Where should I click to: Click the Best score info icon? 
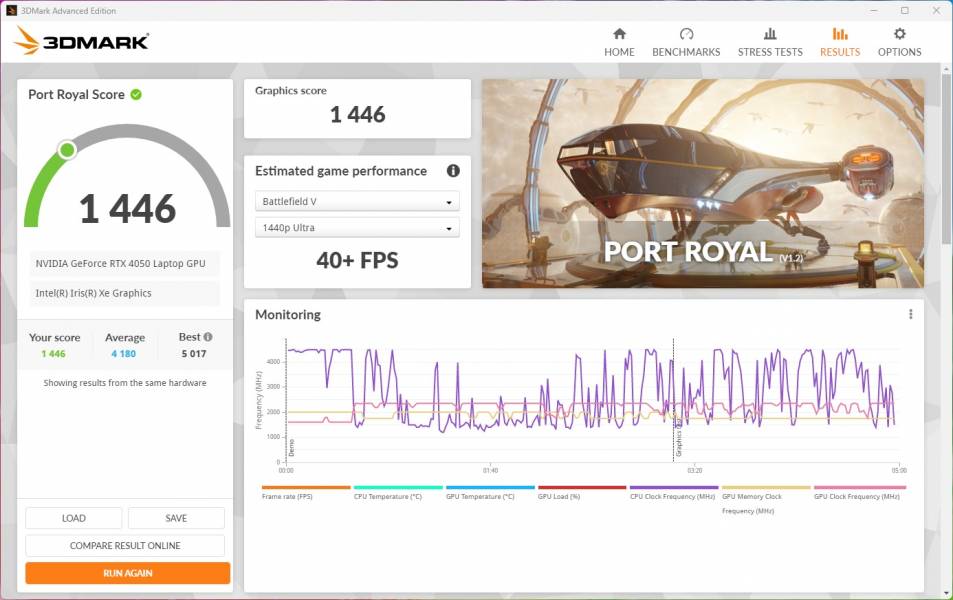(208, 337)
